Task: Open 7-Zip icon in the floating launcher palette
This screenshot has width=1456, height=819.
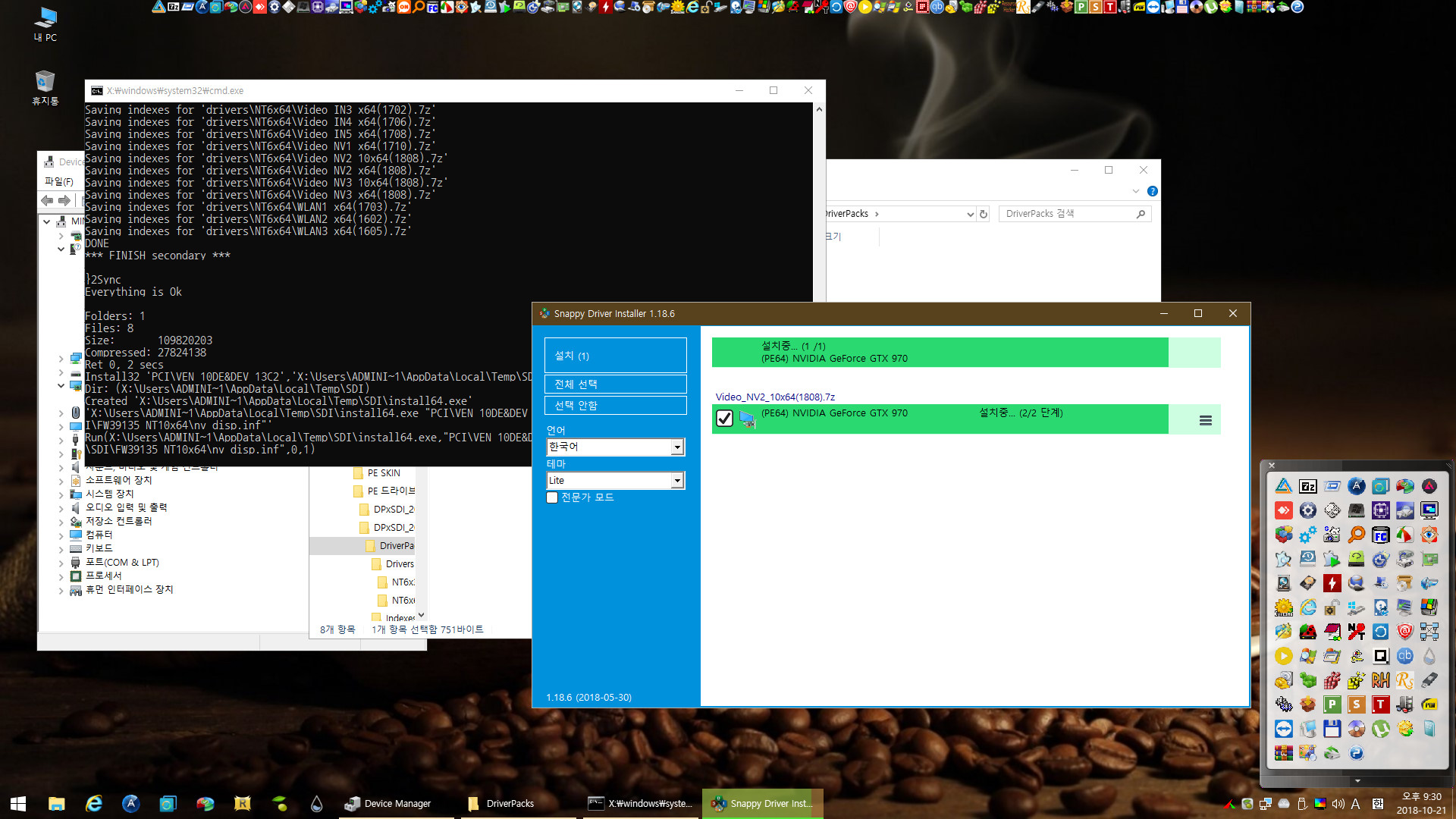Action: coord(1308,486)
